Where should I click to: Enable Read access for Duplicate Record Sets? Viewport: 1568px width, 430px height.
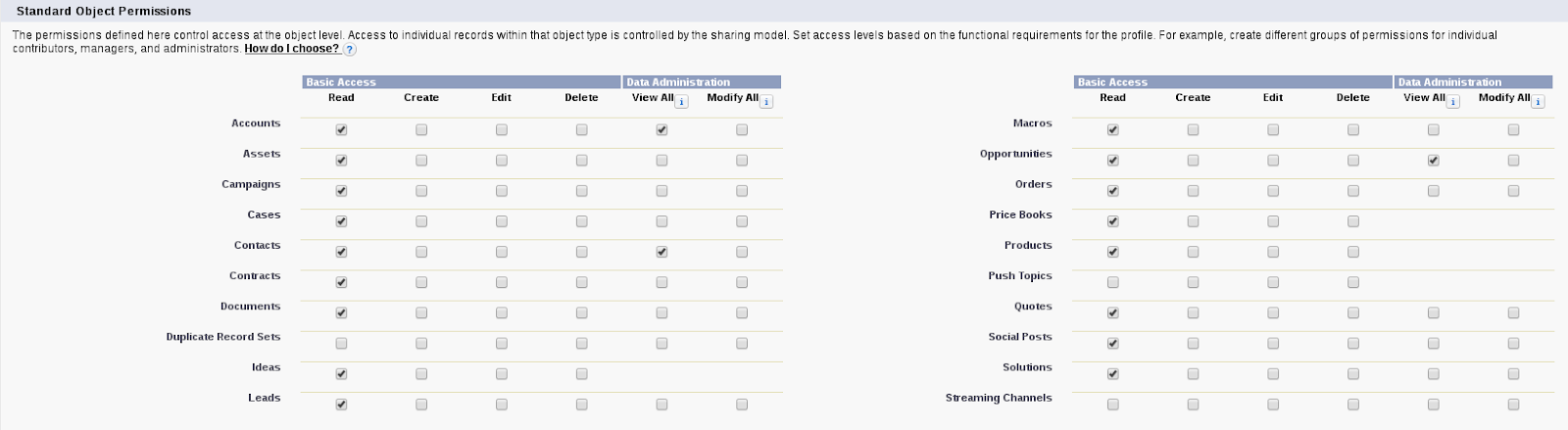tap(341, 344)
